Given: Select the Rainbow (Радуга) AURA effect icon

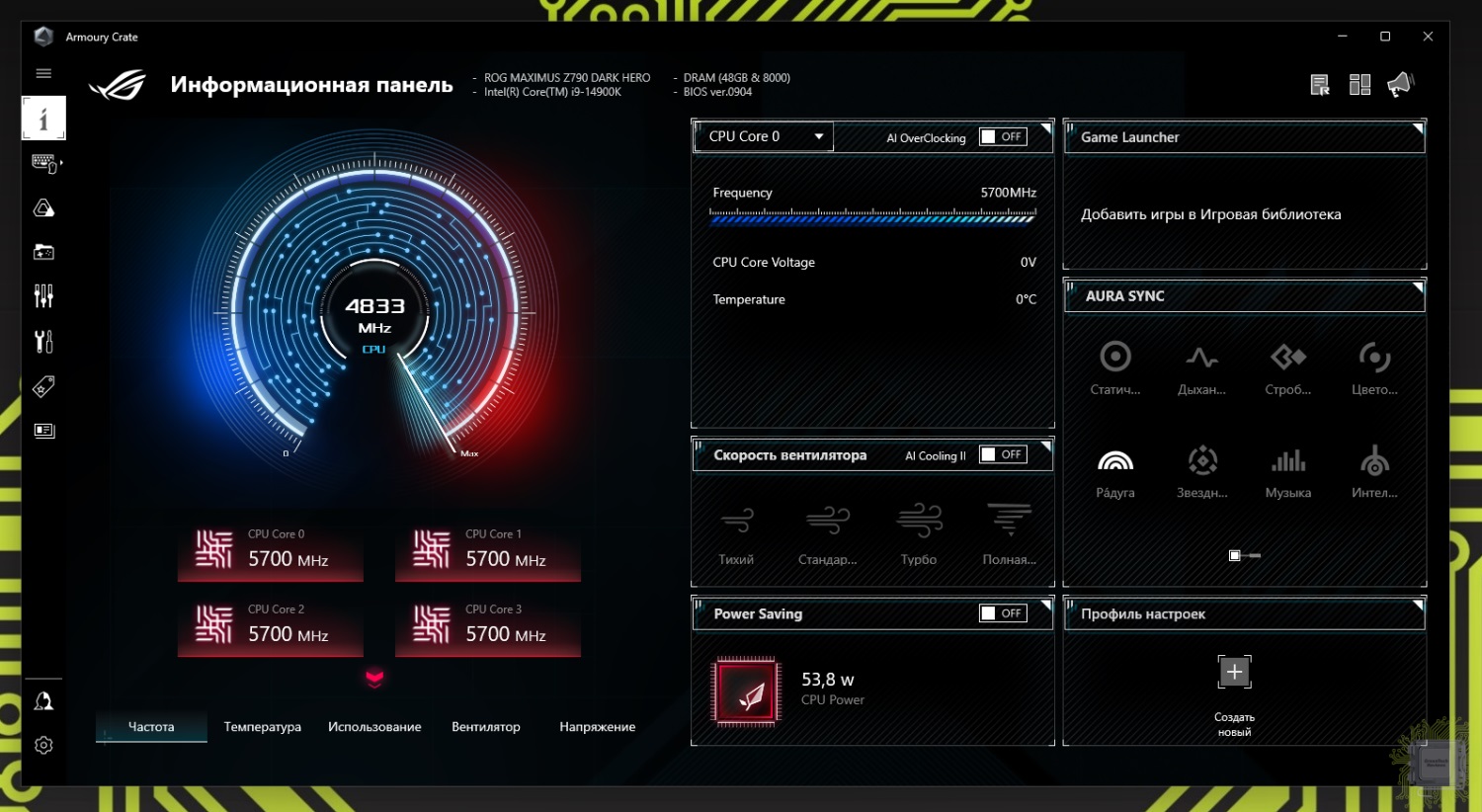Looking at the screenshot, I should pos(1114,461).
